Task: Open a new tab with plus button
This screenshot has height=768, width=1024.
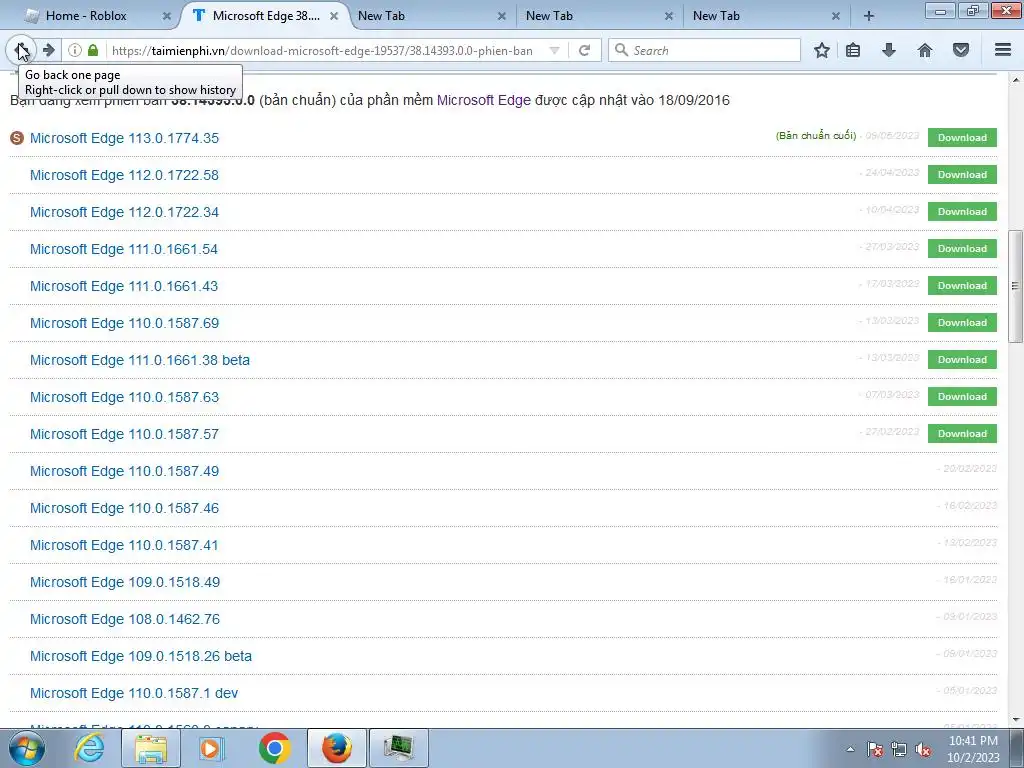Action: click(x=869, y=16)
